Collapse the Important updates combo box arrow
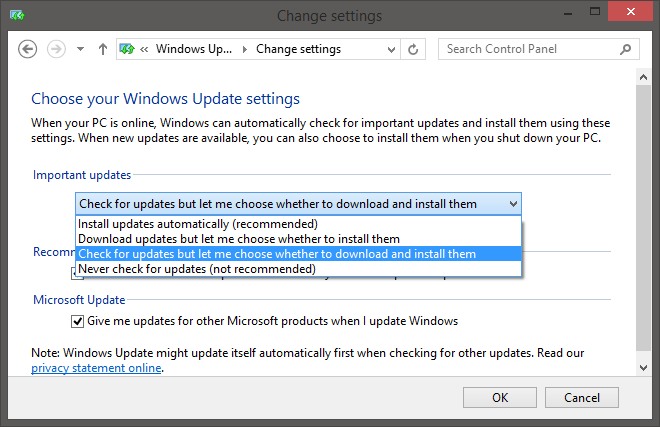Viewport: 660px width, 427px height. [513, 204]
